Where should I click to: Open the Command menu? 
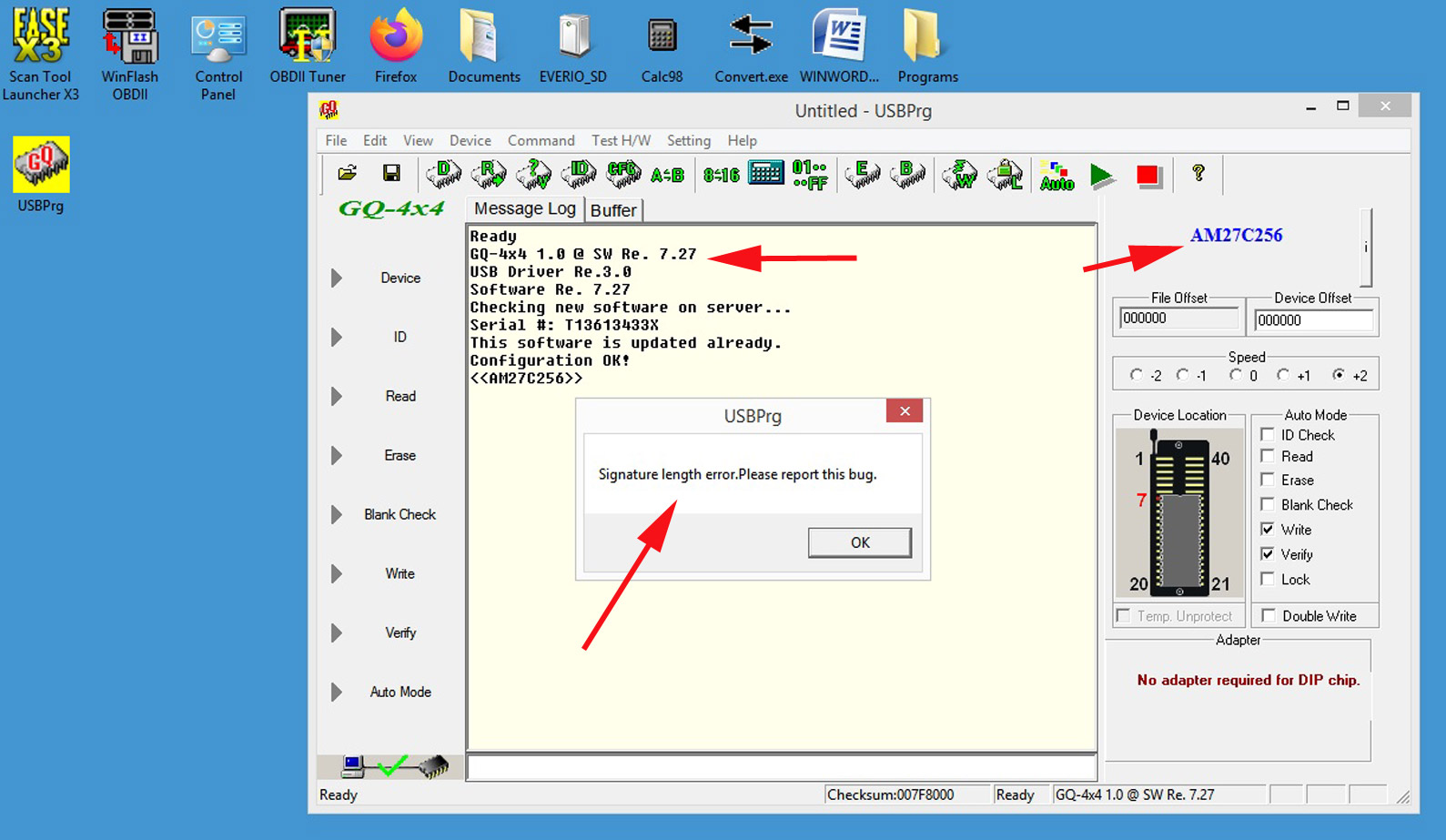point(541,140)
